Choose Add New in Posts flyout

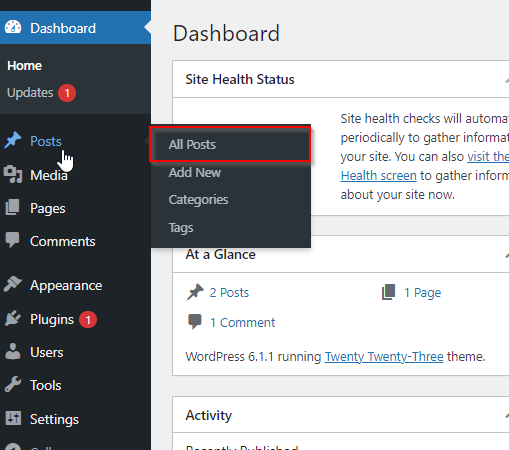click(195, 172)
